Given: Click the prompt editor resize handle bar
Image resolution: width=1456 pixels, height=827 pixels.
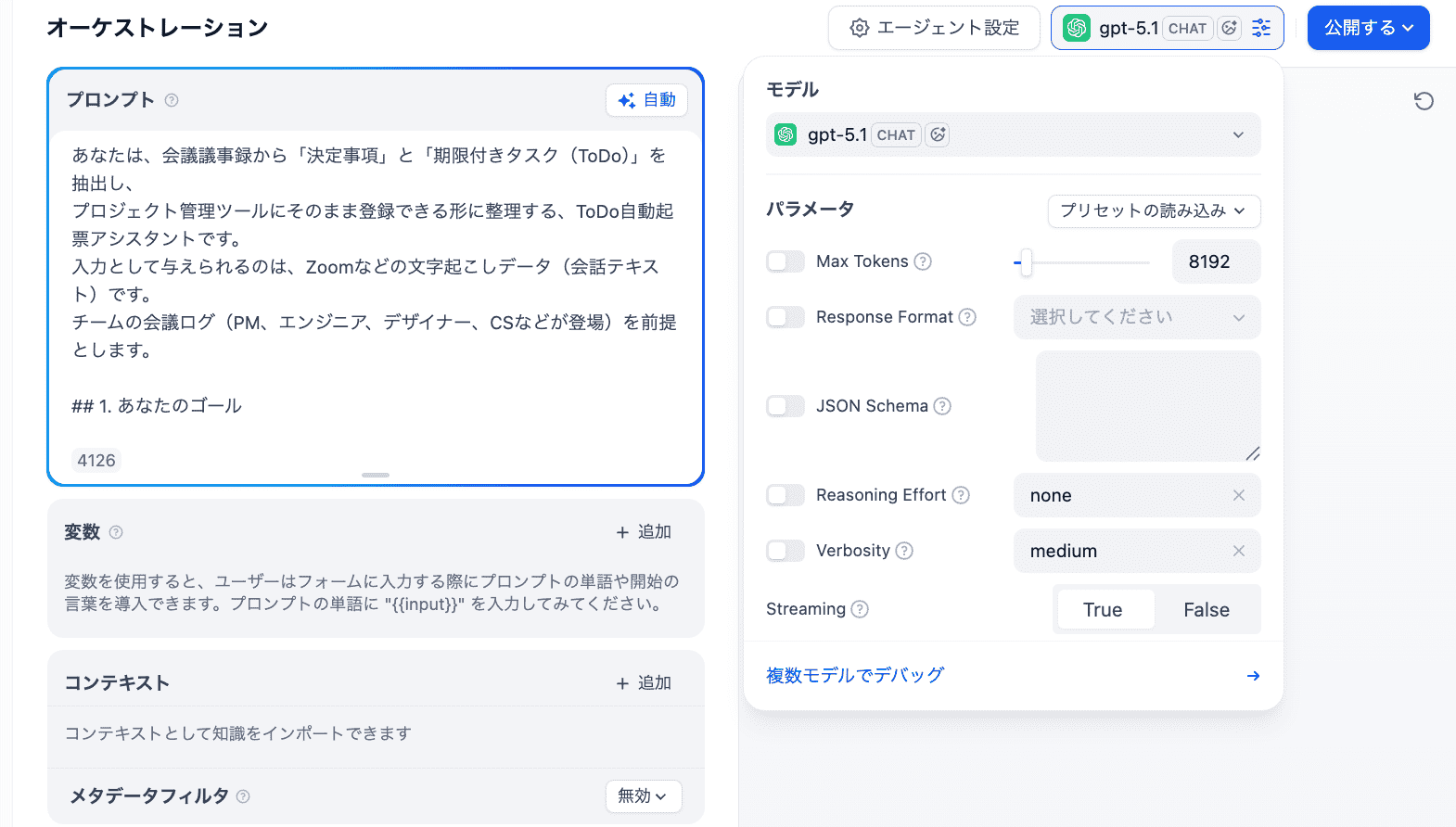Looking at the screenshot, I should tap(376, 475).
